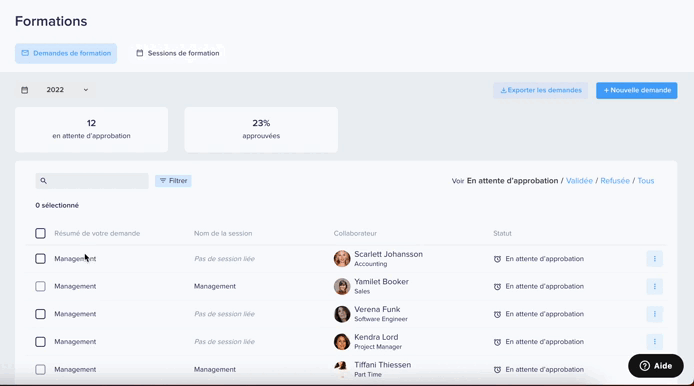The height and width of the screenshot is (386, 694).
Task: Select the 12 en attente d'approbation card
Action: [92, 129]
